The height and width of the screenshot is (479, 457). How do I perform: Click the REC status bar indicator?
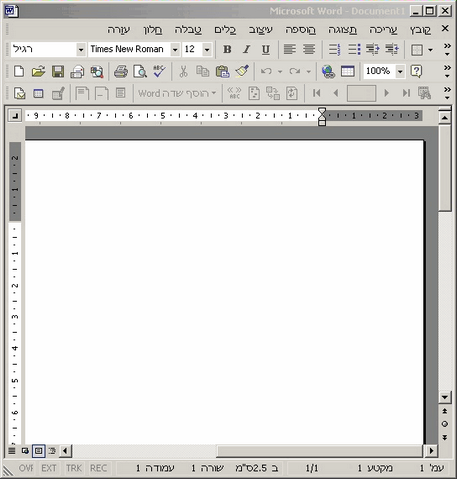[x=98, y=468]
